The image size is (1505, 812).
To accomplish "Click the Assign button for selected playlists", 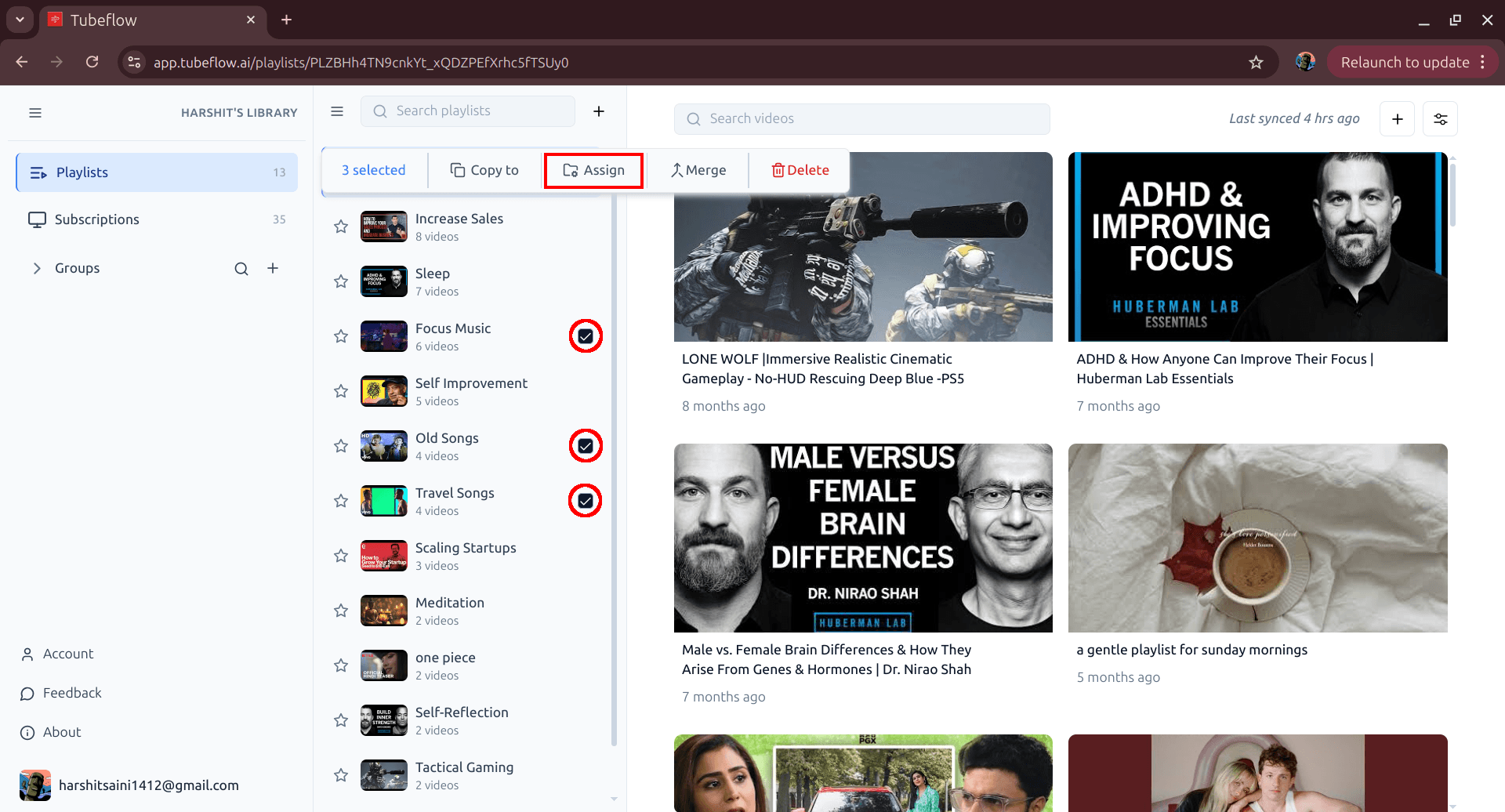I will click(x=593, y=170).
